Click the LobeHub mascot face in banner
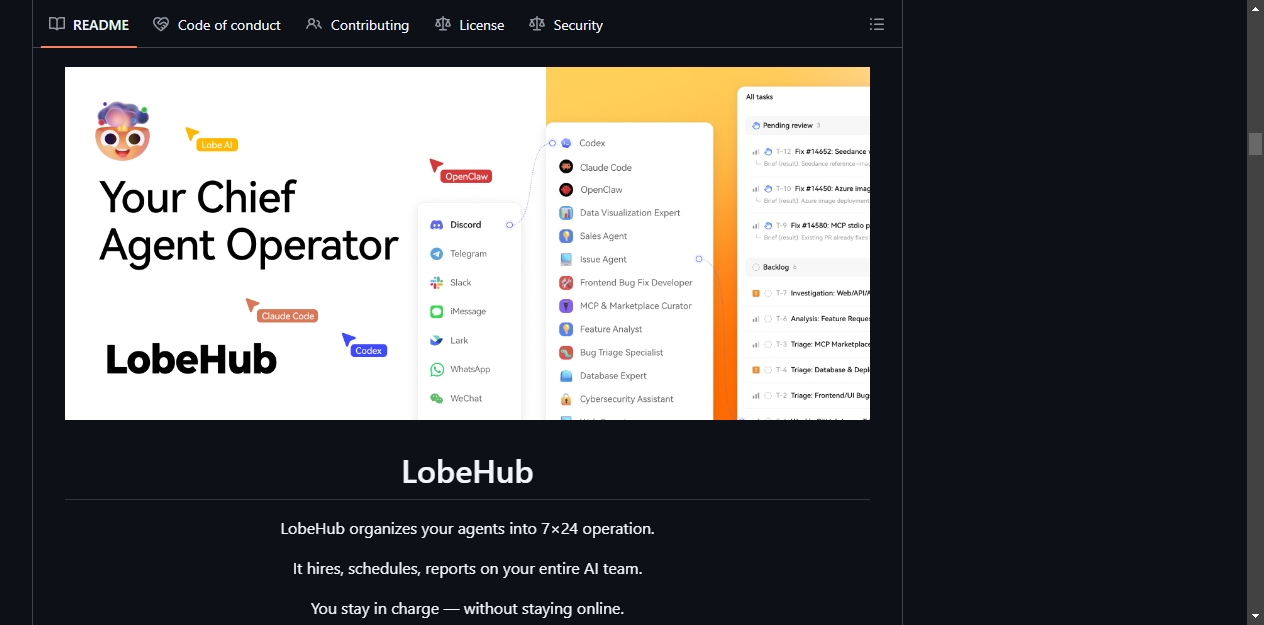 pos(122,131)
